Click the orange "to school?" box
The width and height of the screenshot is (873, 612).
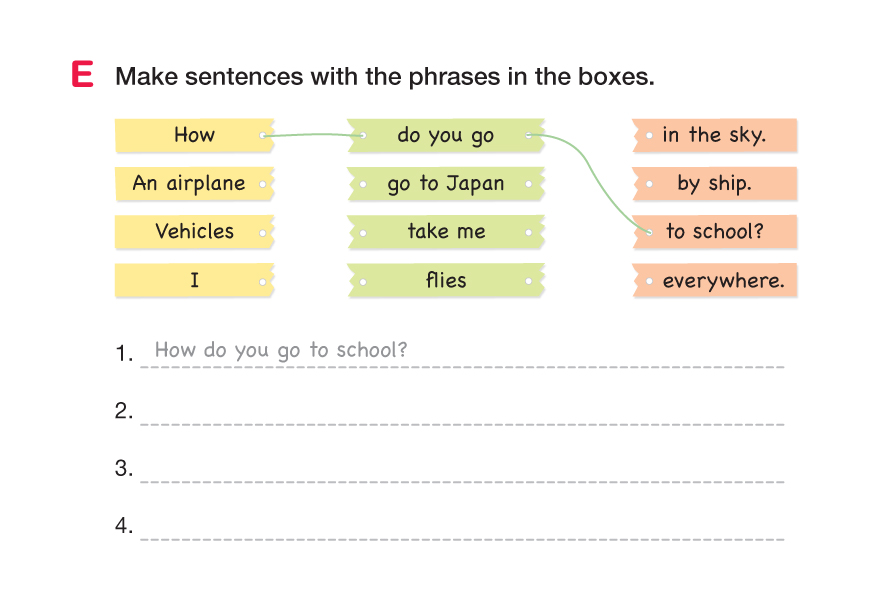pyautogui.click(x=714, y=231)
